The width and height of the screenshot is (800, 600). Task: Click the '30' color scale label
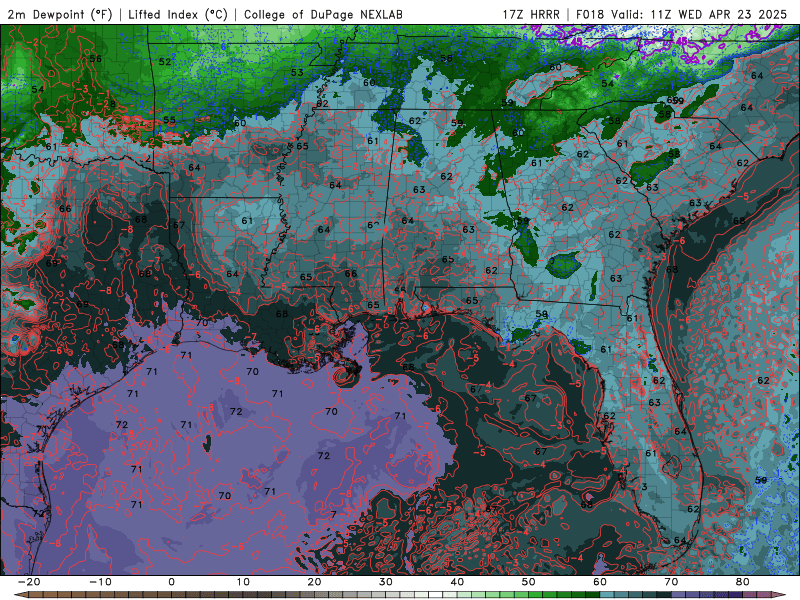point(386,582)
